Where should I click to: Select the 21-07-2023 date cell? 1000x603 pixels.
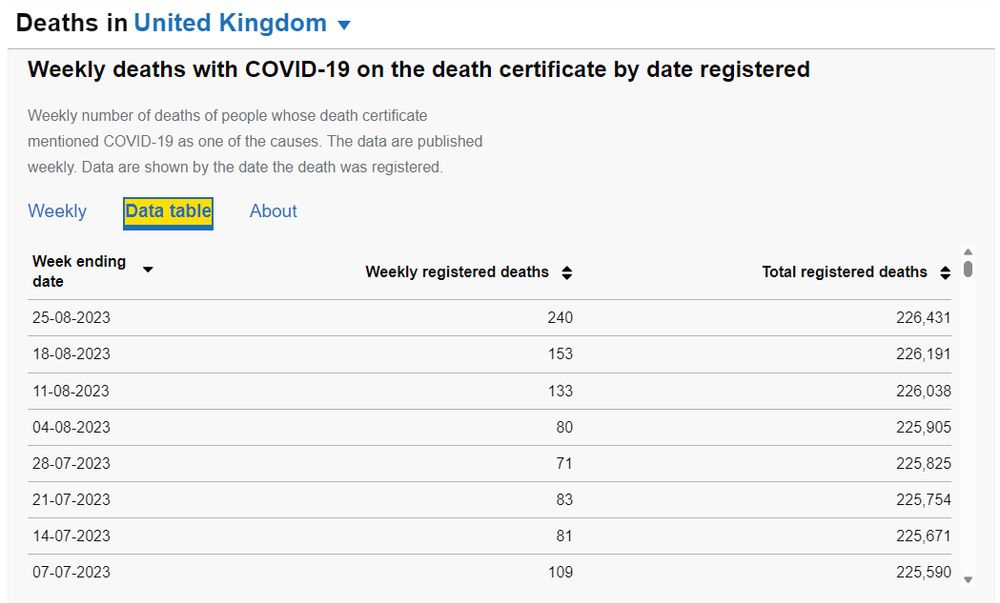70,499
